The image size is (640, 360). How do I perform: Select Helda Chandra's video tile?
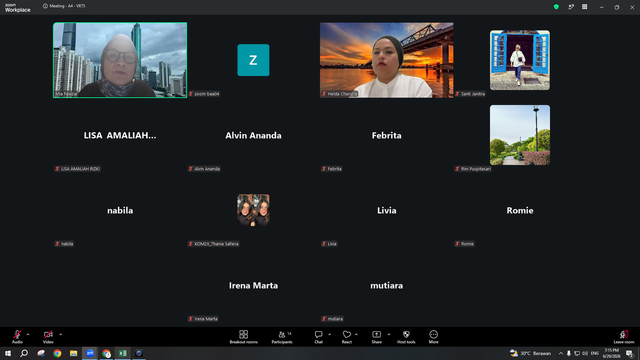(387, 60)
